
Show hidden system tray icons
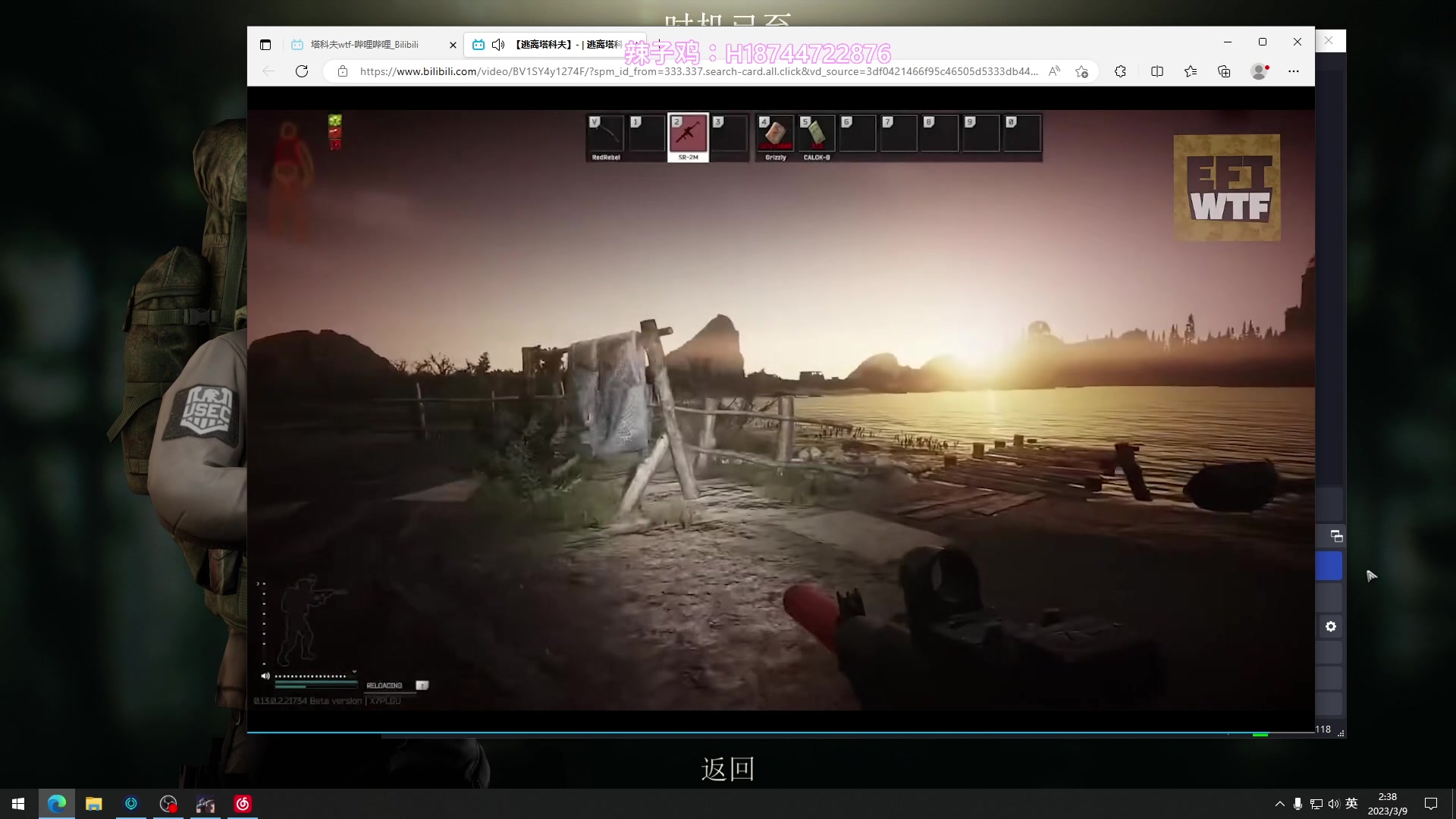coord(1280,804)
